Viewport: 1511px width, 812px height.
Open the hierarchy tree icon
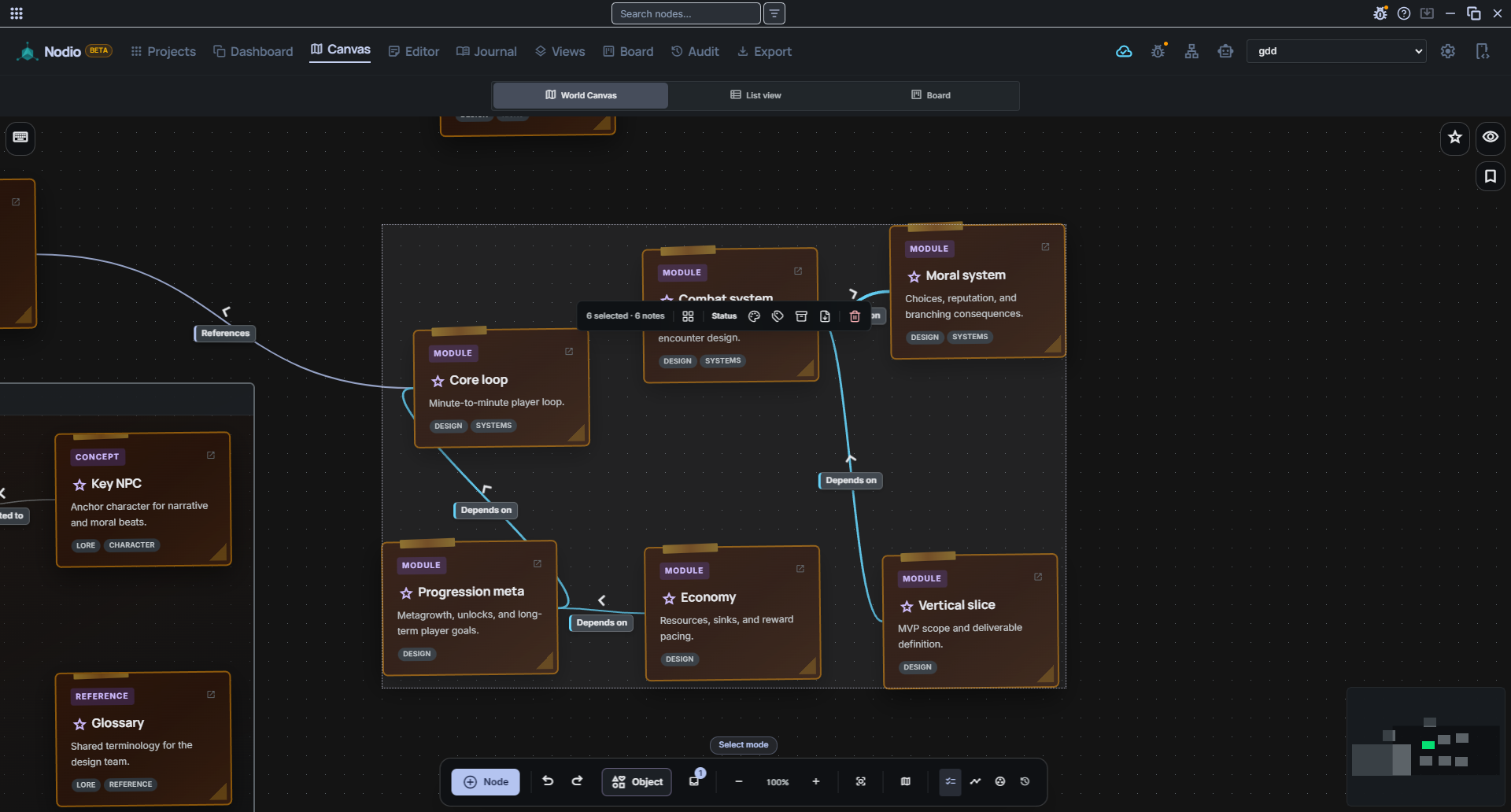click(x=1191, y=51)
